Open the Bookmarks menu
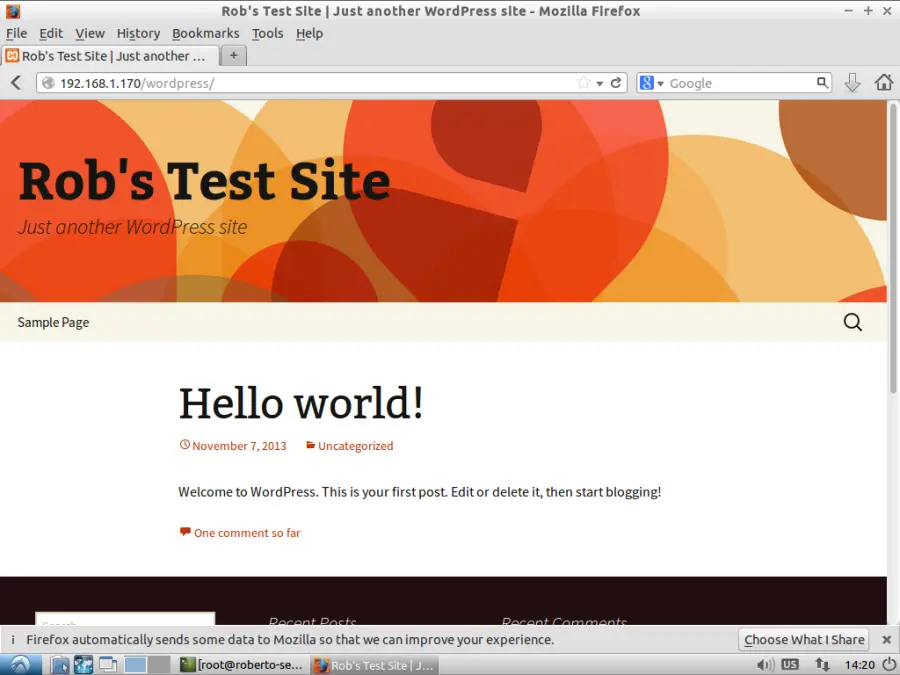Screen dimensions: 900x675 click(x=205, y=33)
